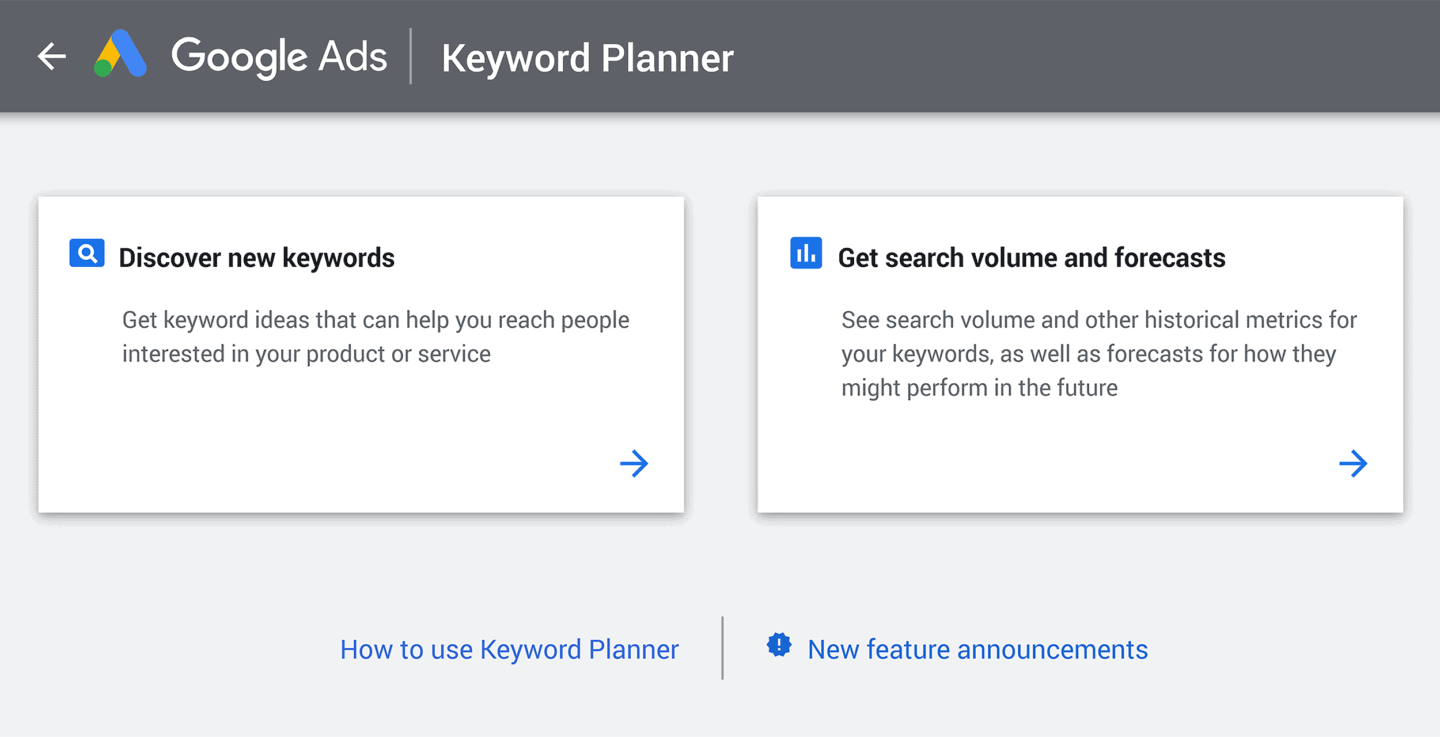The width and height of the screenshot is (1440, 737).
Task: Click the Discover new keywords heading
Action: pyautogui.click(x=257, y=257)
